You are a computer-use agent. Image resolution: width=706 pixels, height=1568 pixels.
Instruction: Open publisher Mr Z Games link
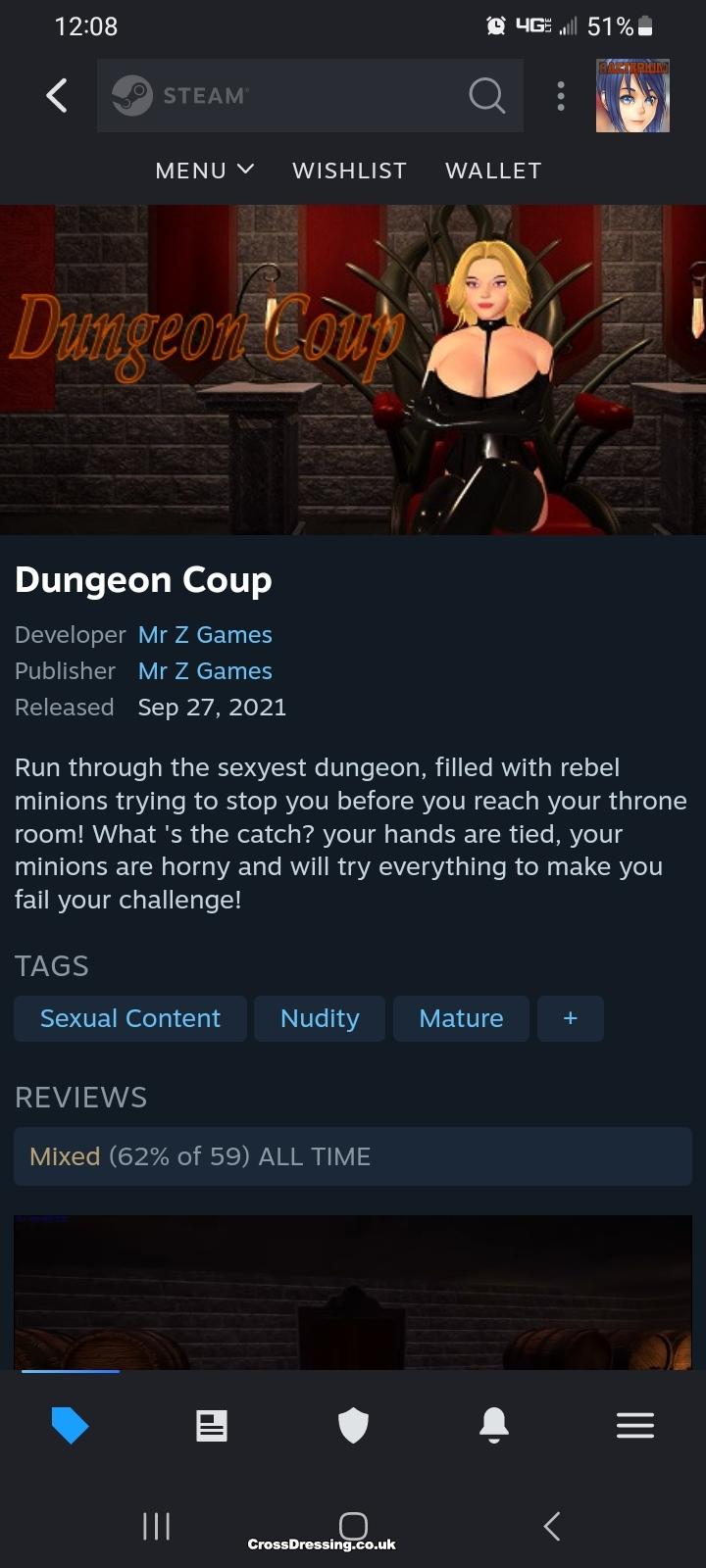pos(205,671)
